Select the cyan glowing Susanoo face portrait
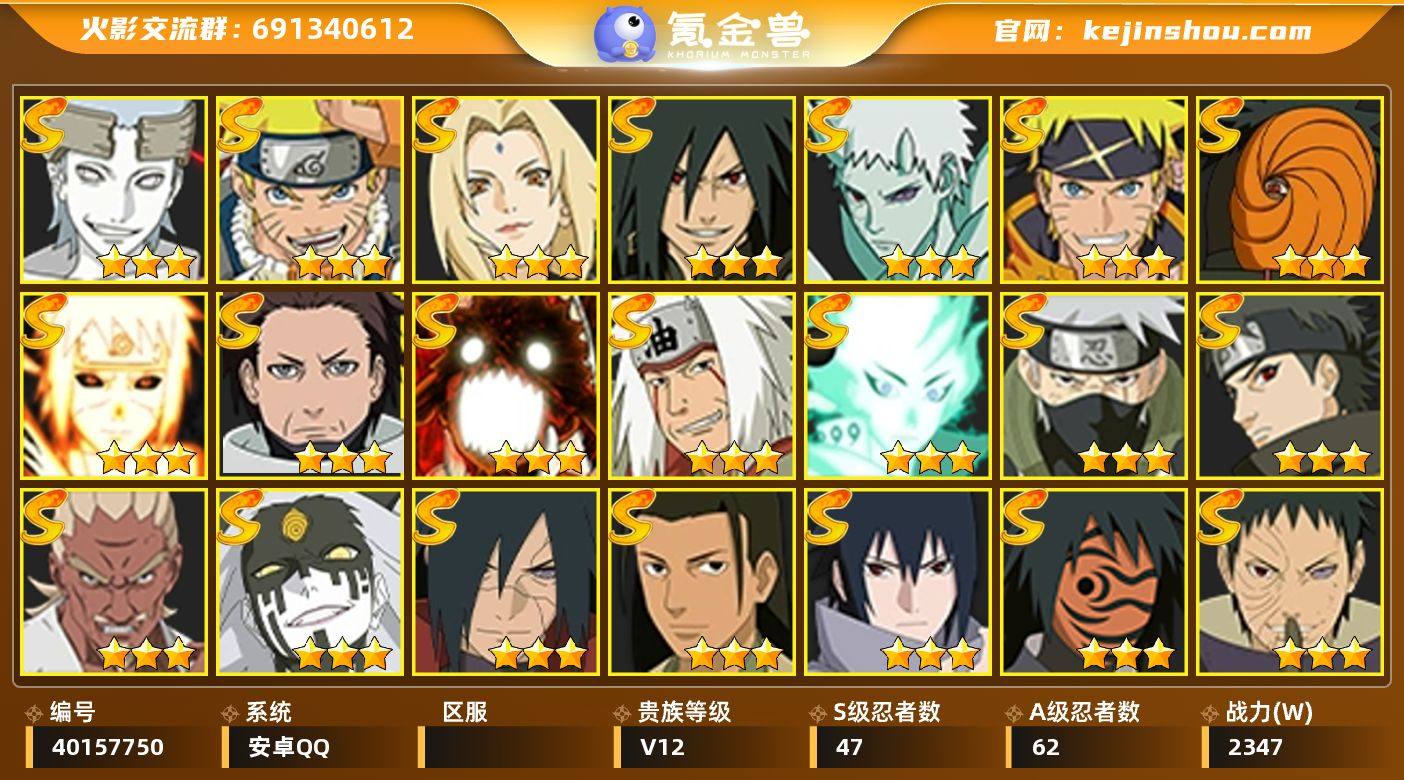This screenshot has height=780, width=1404. (x=898, y=385)
